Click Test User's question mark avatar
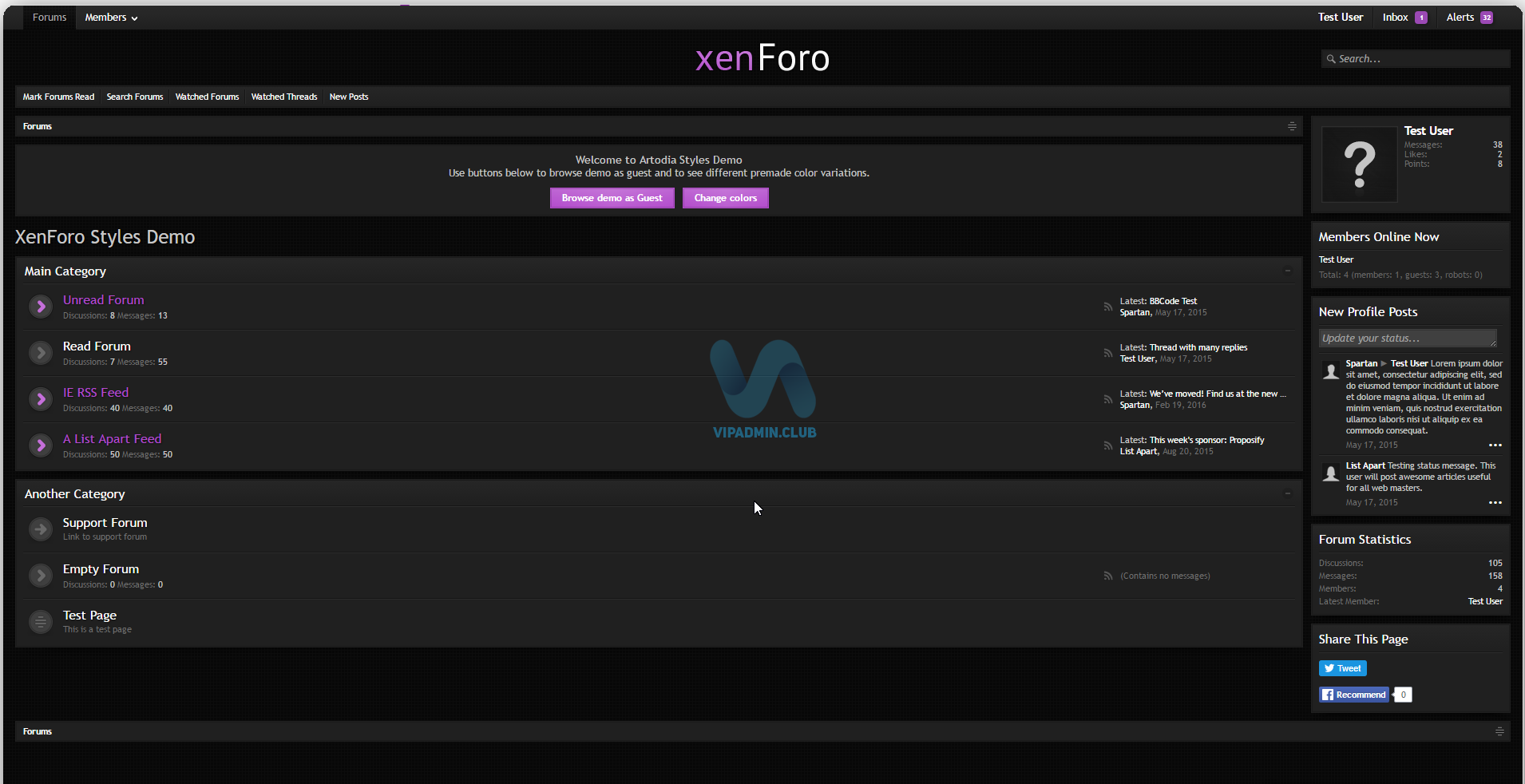The width and height of the screenshot is (1525, 784). click(x=1360, y=164)
